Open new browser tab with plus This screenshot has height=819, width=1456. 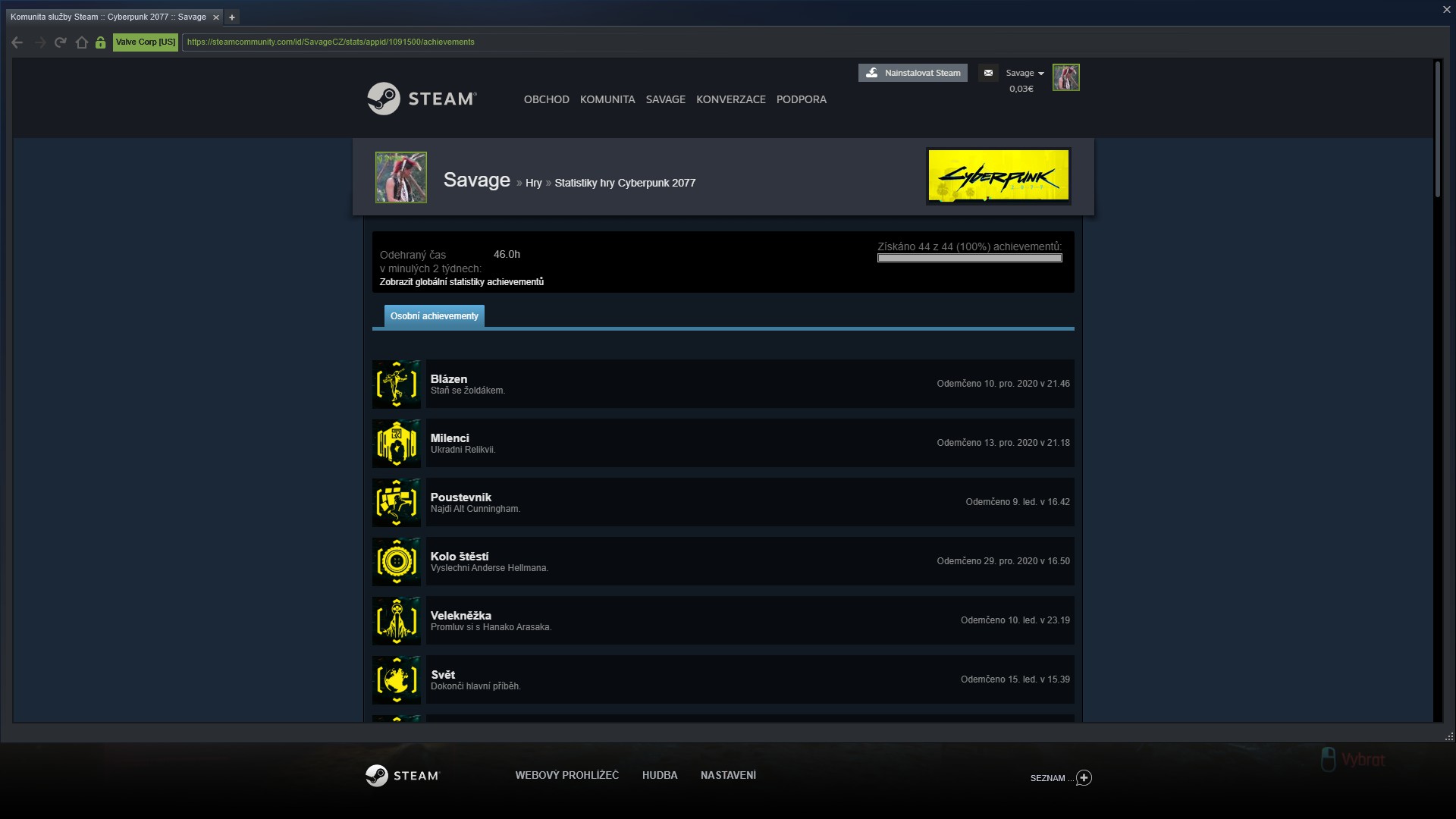click(232, 17)
